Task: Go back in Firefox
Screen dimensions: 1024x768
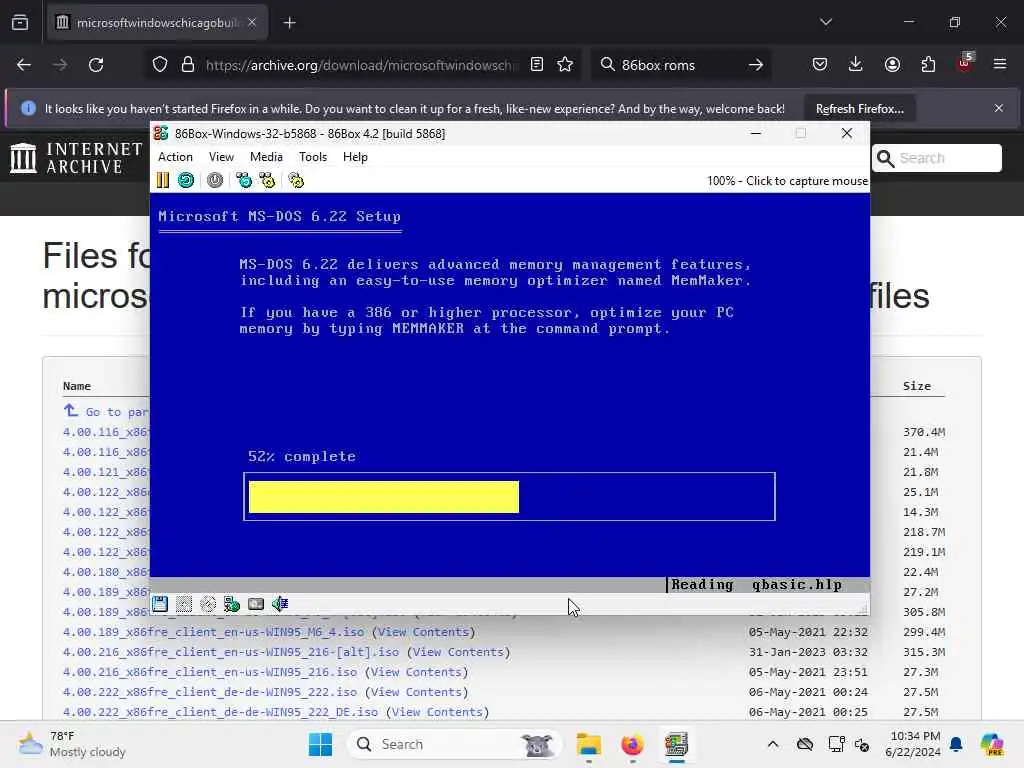Action: coord(24,65)
